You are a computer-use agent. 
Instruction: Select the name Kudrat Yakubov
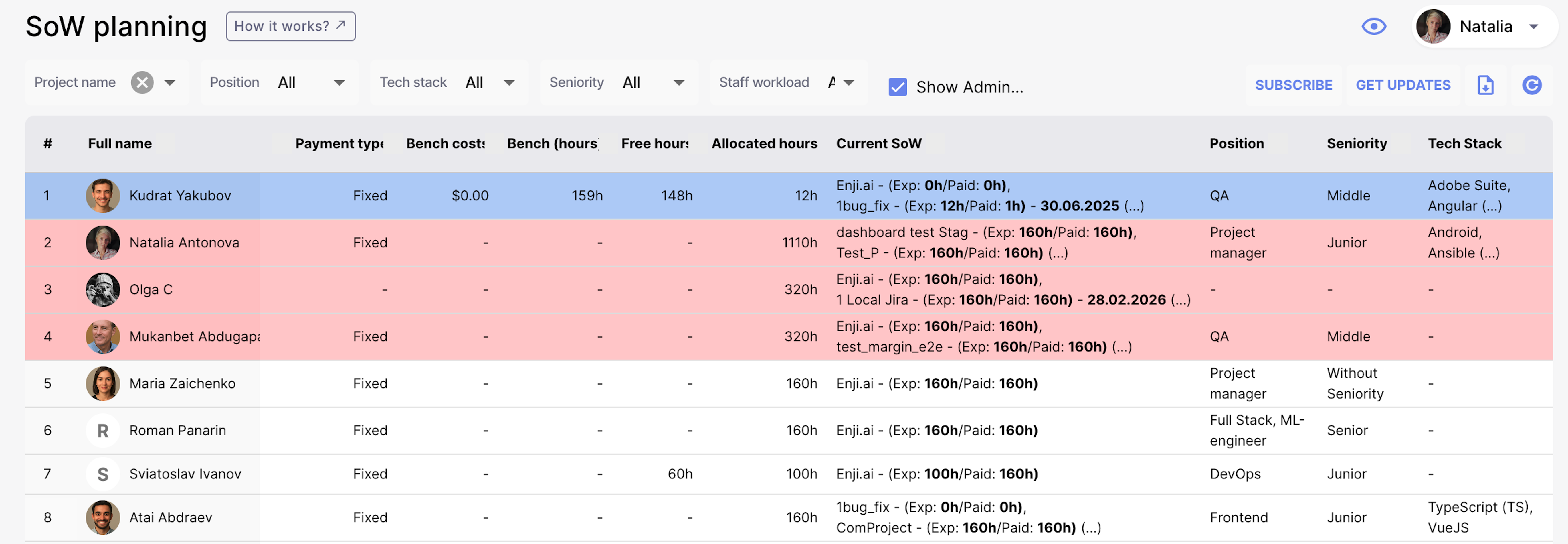coord(180,196)
